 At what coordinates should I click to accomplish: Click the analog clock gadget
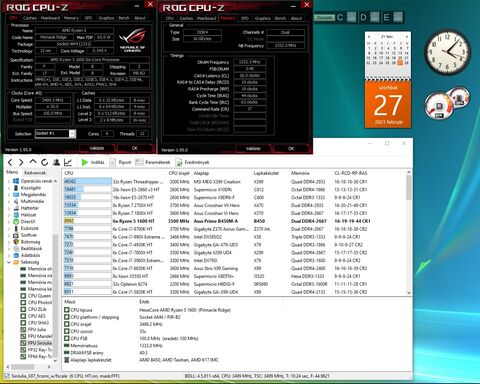(x=447, y=52)
